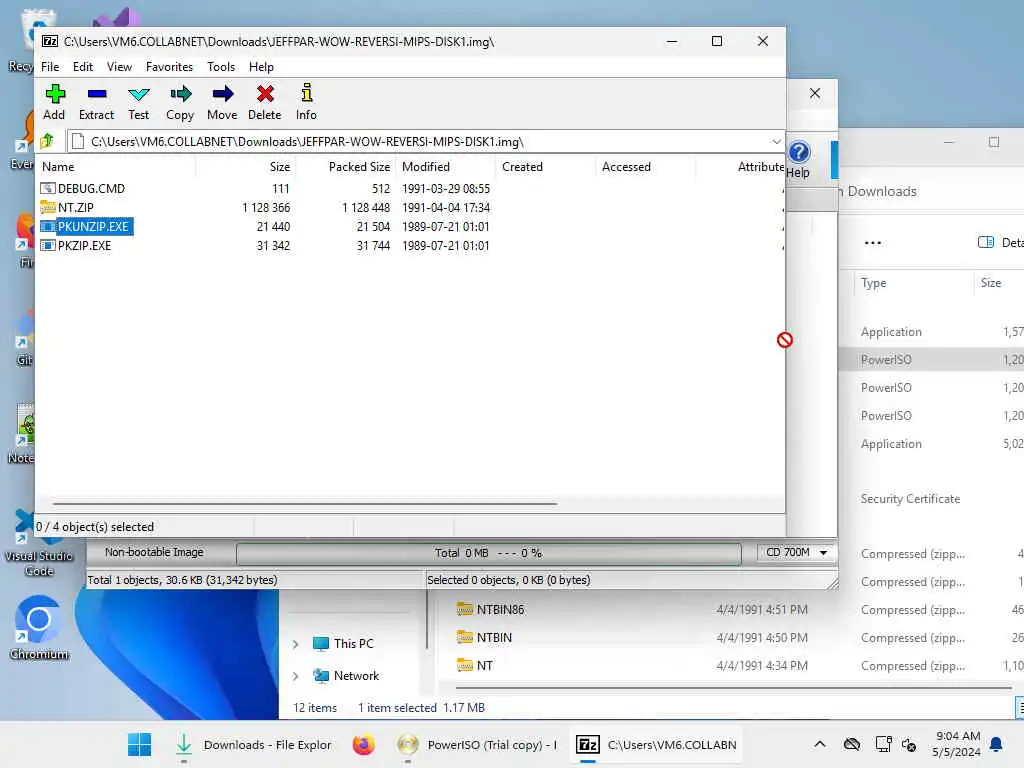The width and height of the screenshot is (1024, 768).
Task: Expand the Network tree node
Action: click(x=296, y=676)
